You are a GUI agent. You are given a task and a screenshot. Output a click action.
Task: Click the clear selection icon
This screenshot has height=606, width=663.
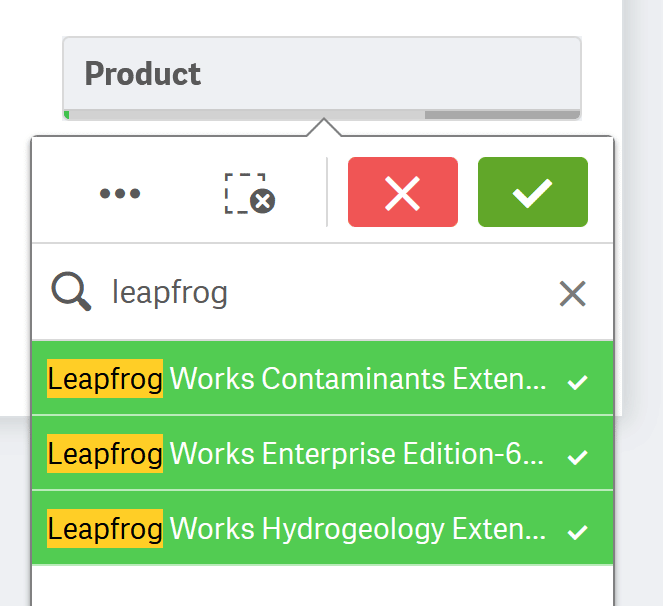[249, 193]
